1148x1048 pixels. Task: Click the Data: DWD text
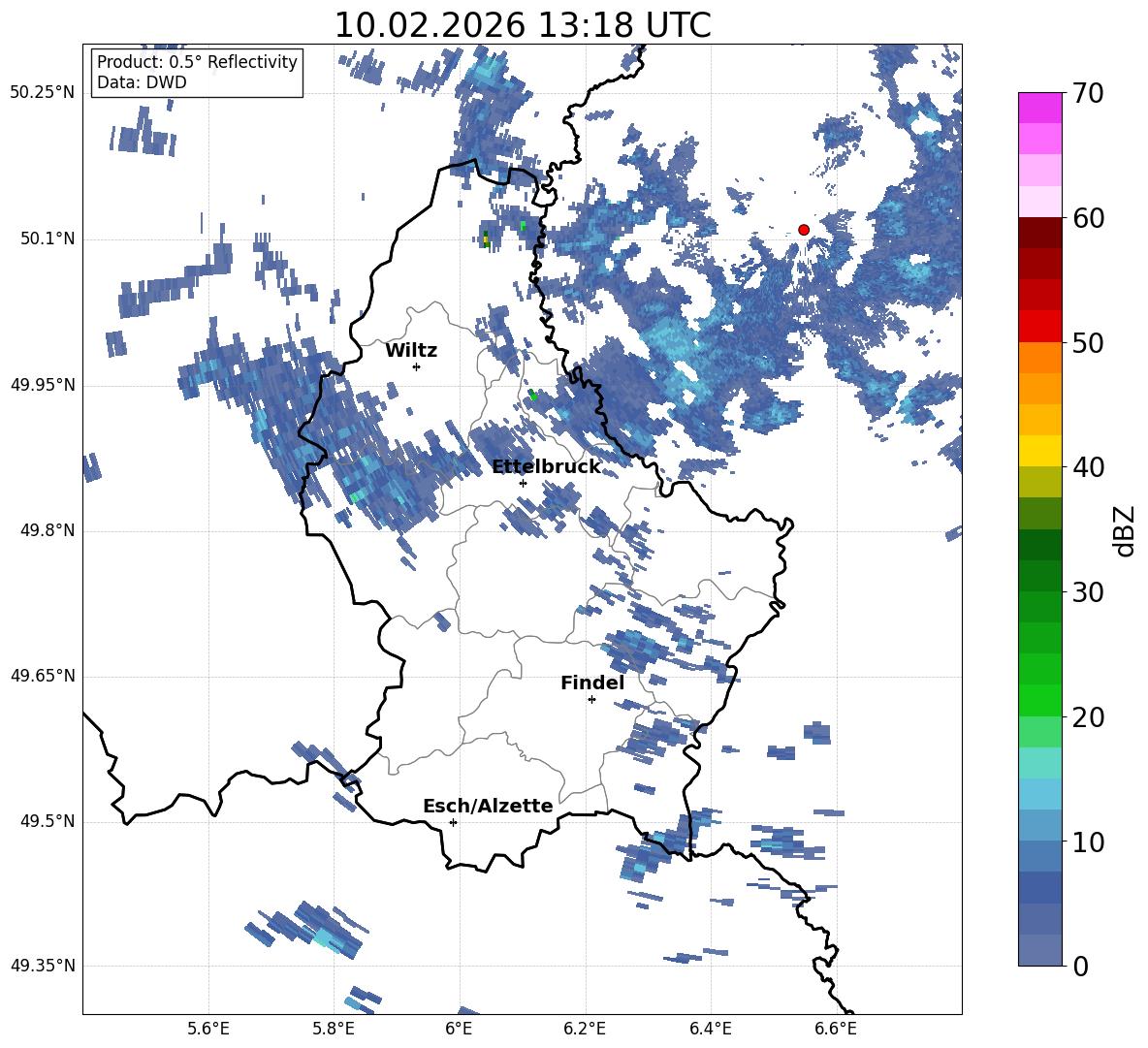pos(142,82)
